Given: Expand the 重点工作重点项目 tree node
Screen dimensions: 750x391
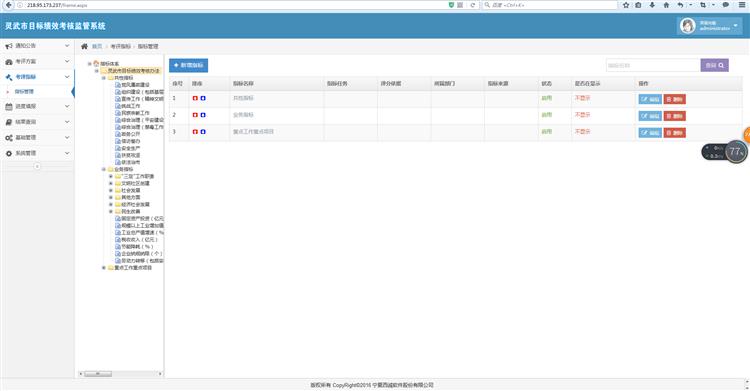Looking at the screenshot, I should (x=104, y=268).
